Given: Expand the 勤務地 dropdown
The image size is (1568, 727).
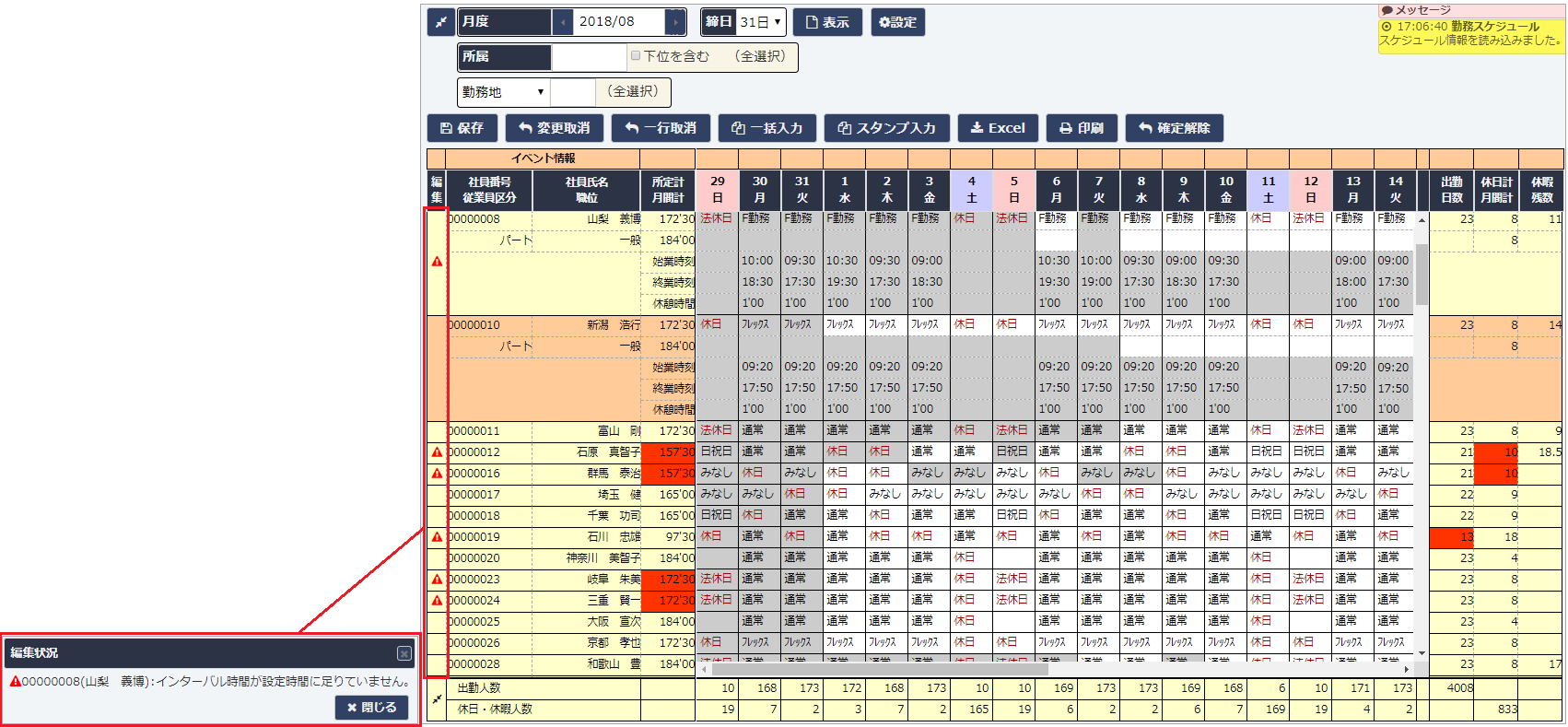Looking at the screenshot, I should [x=503, y=92].
